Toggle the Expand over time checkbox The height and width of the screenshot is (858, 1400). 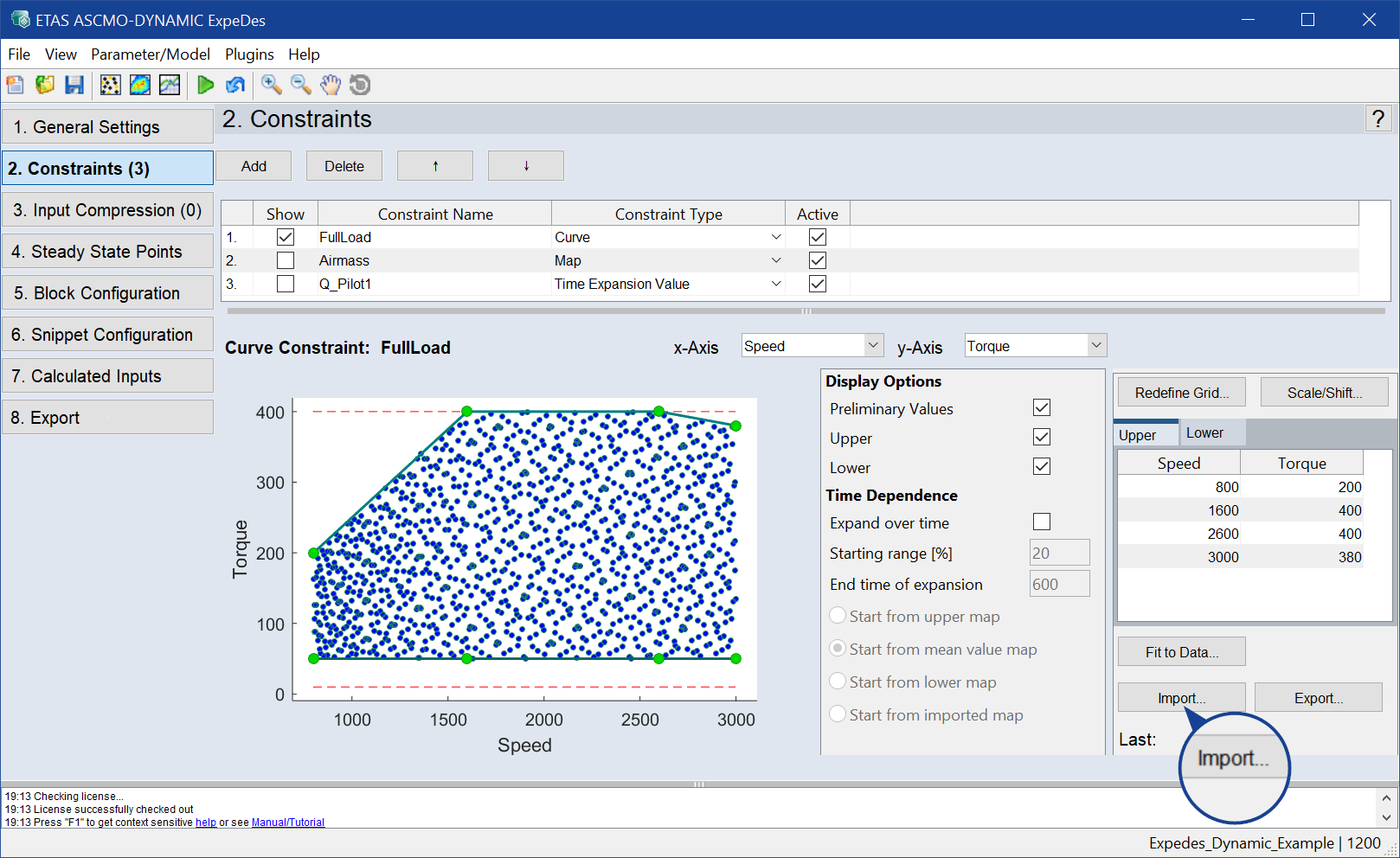(1042, 522)
